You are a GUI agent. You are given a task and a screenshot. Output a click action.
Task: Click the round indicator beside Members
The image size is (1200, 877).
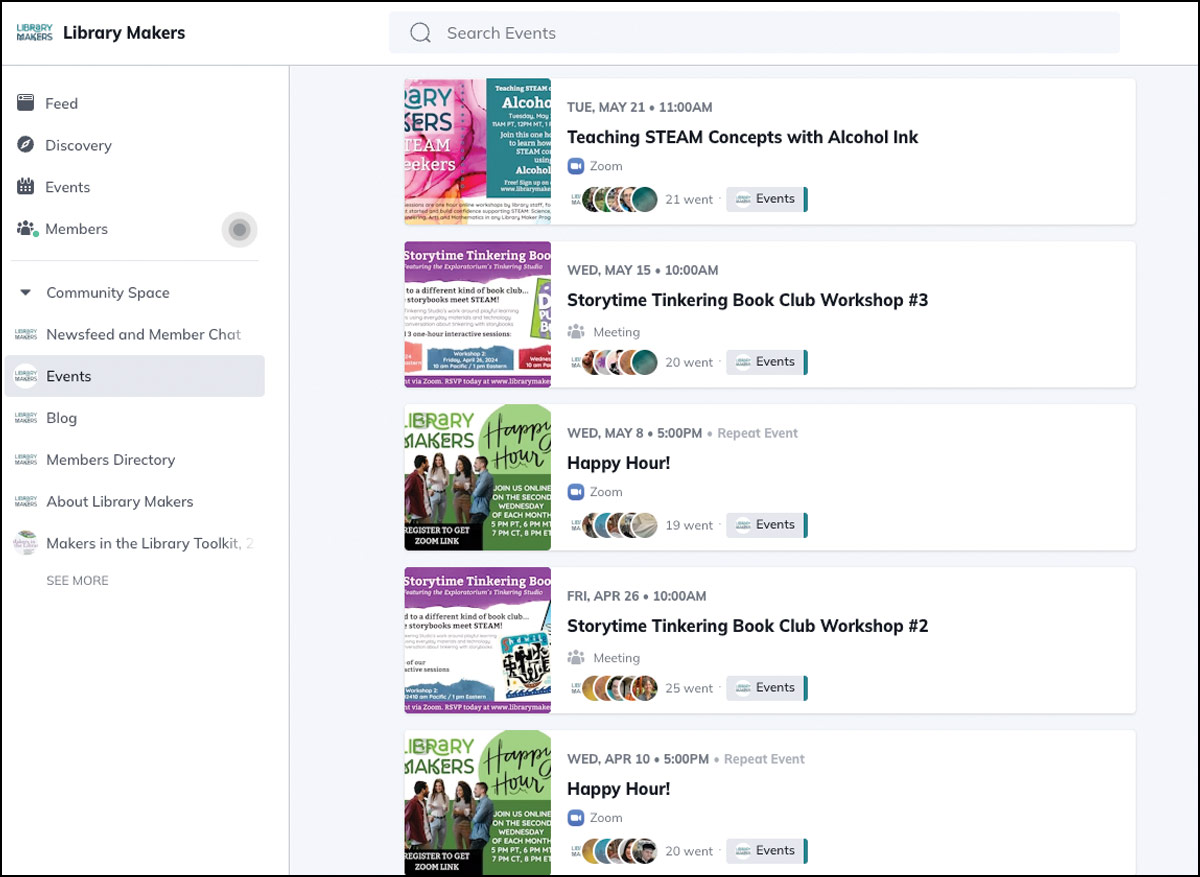click(x=239, y=230)
